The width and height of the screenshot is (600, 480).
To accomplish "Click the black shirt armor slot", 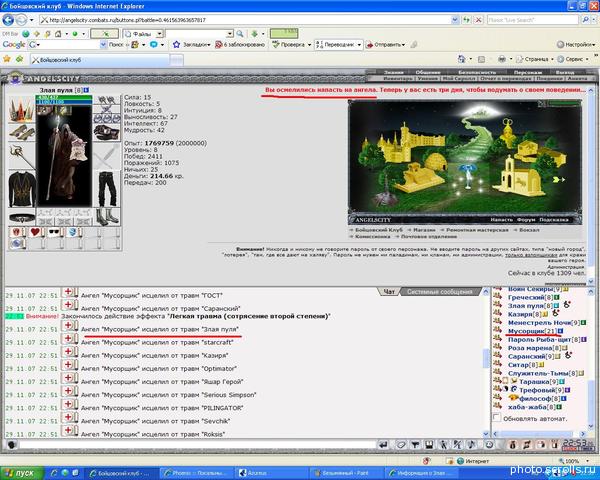I will (22, 189).
